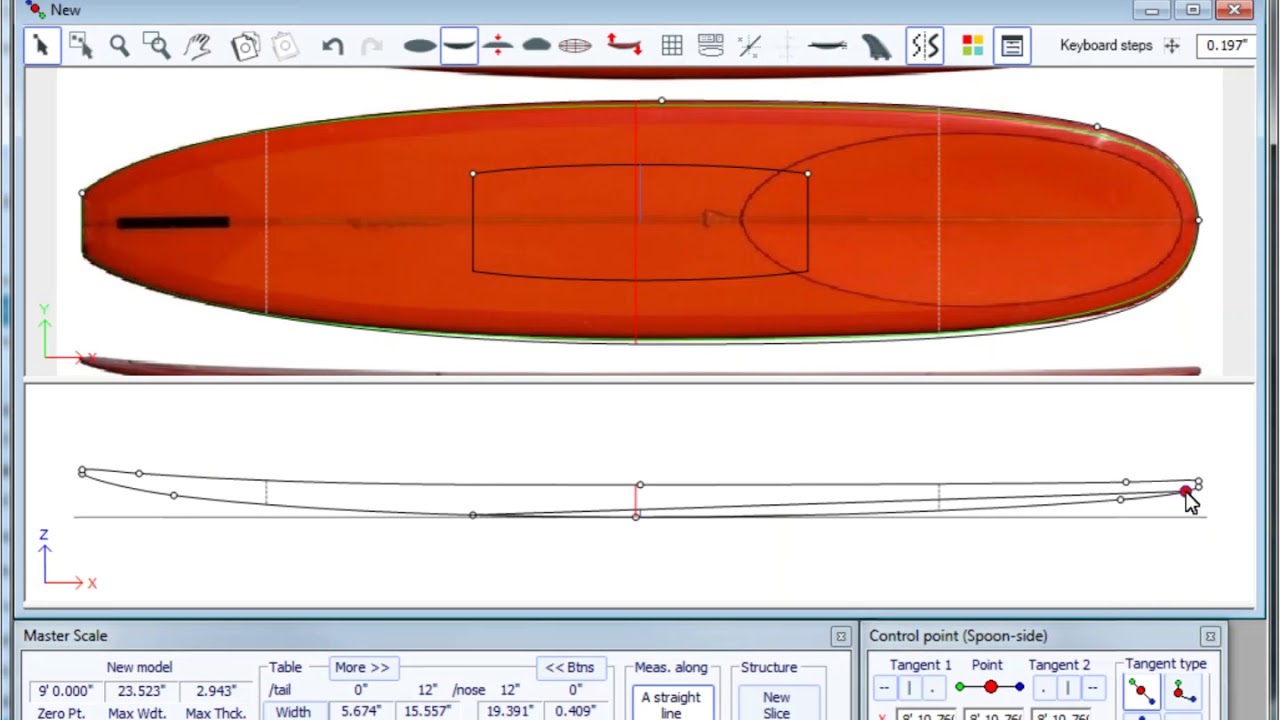Screen dimensions: 1280x720
Task: Show the solid 3D shape view
Action: [x=537, y=46]
